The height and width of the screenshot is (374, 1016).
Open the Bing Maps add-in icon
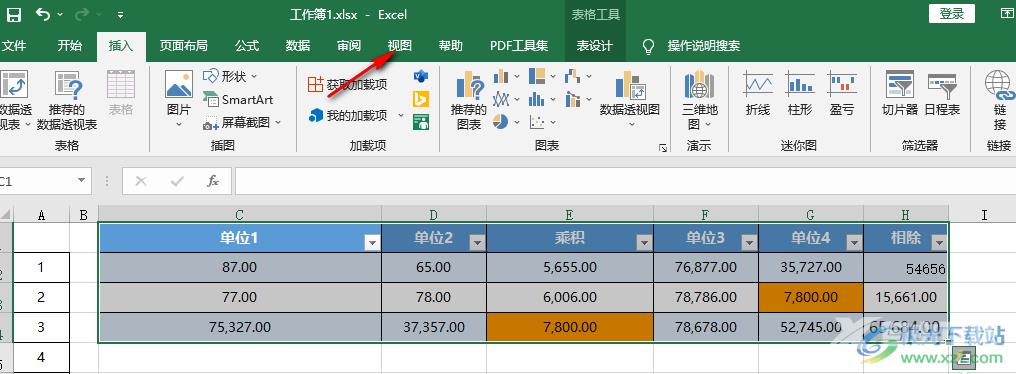421,99
